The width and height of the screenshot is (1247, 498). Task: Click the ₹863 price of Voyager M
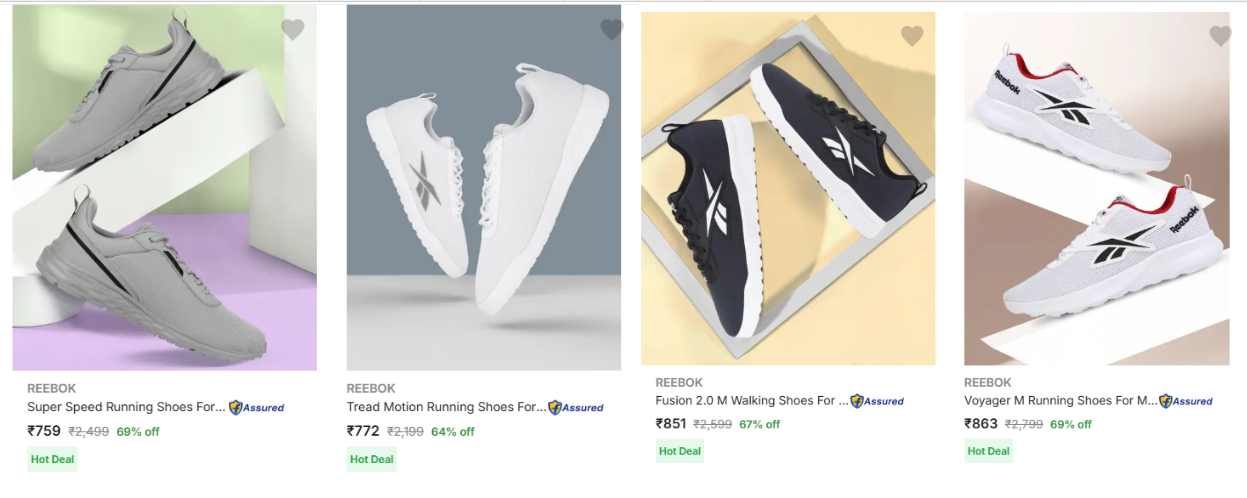pos(981,423)
